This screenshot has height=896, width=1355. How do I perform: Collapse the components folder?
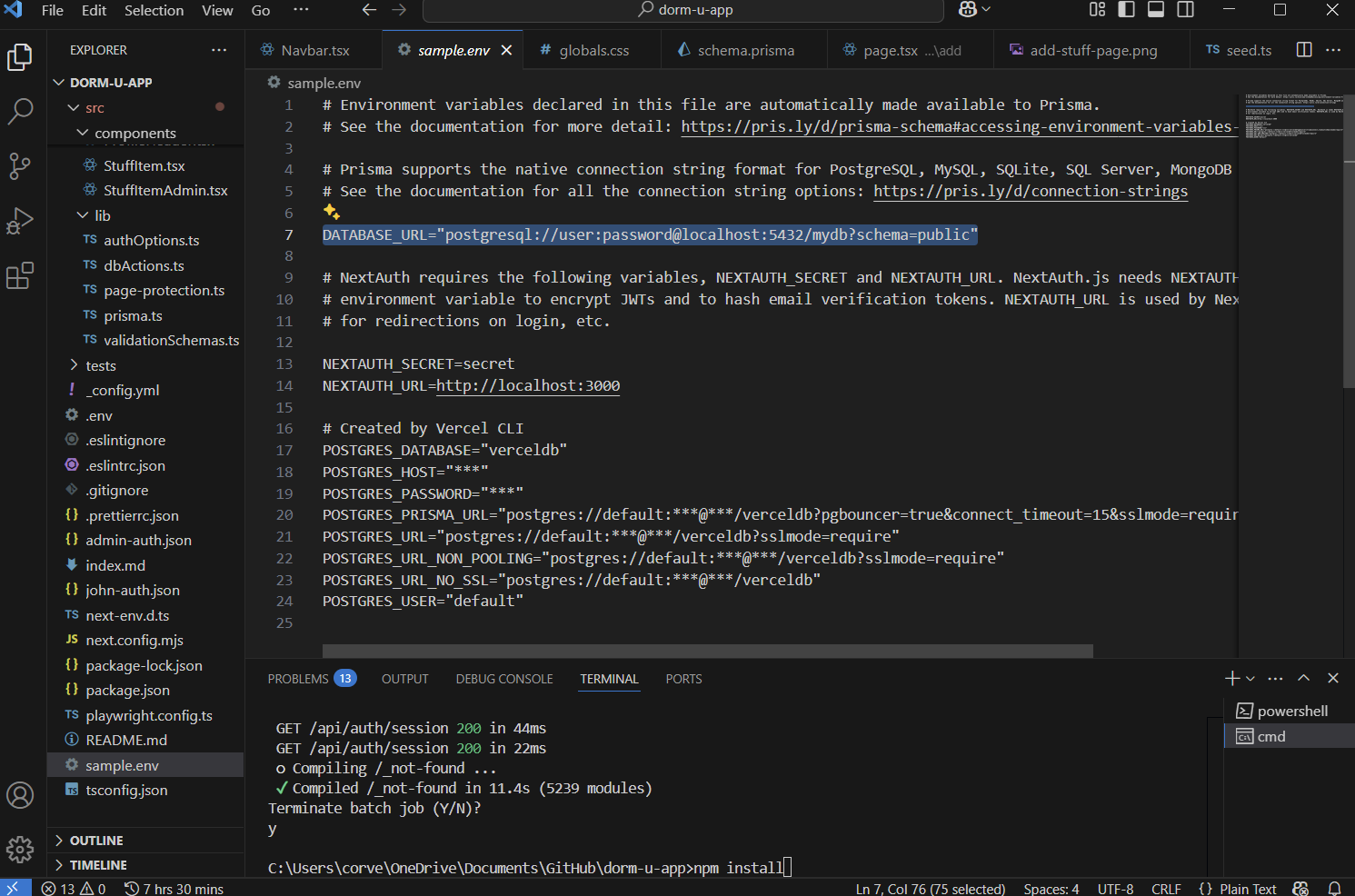83,133
